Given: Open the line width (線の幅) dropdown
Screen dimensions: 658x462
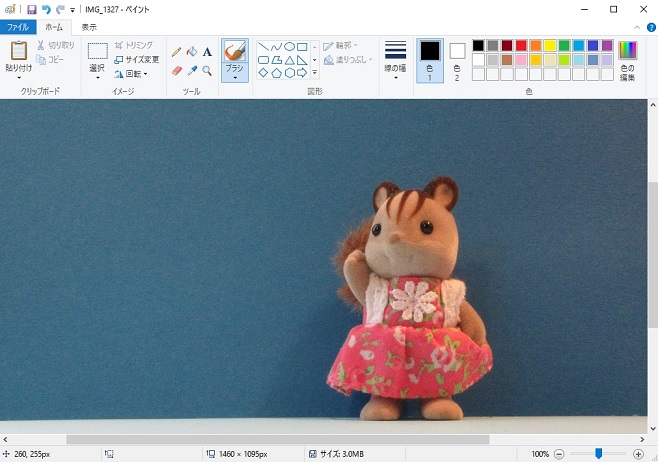Looking at the screenshot, I should 395,60.
